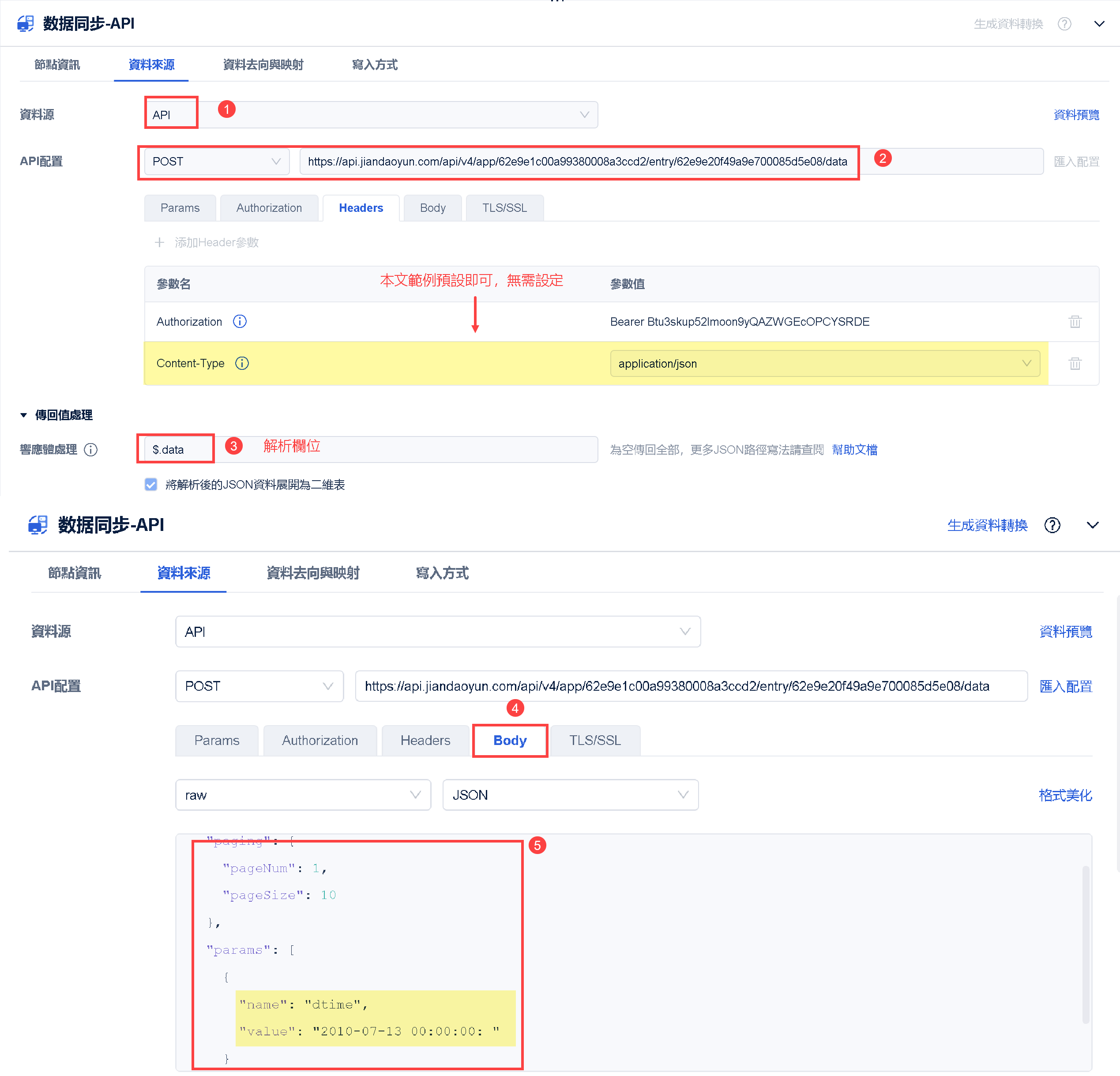Click the plus icon to add Header parameter
This screenshot has height=1076, width=1120.
pos(159,242)
